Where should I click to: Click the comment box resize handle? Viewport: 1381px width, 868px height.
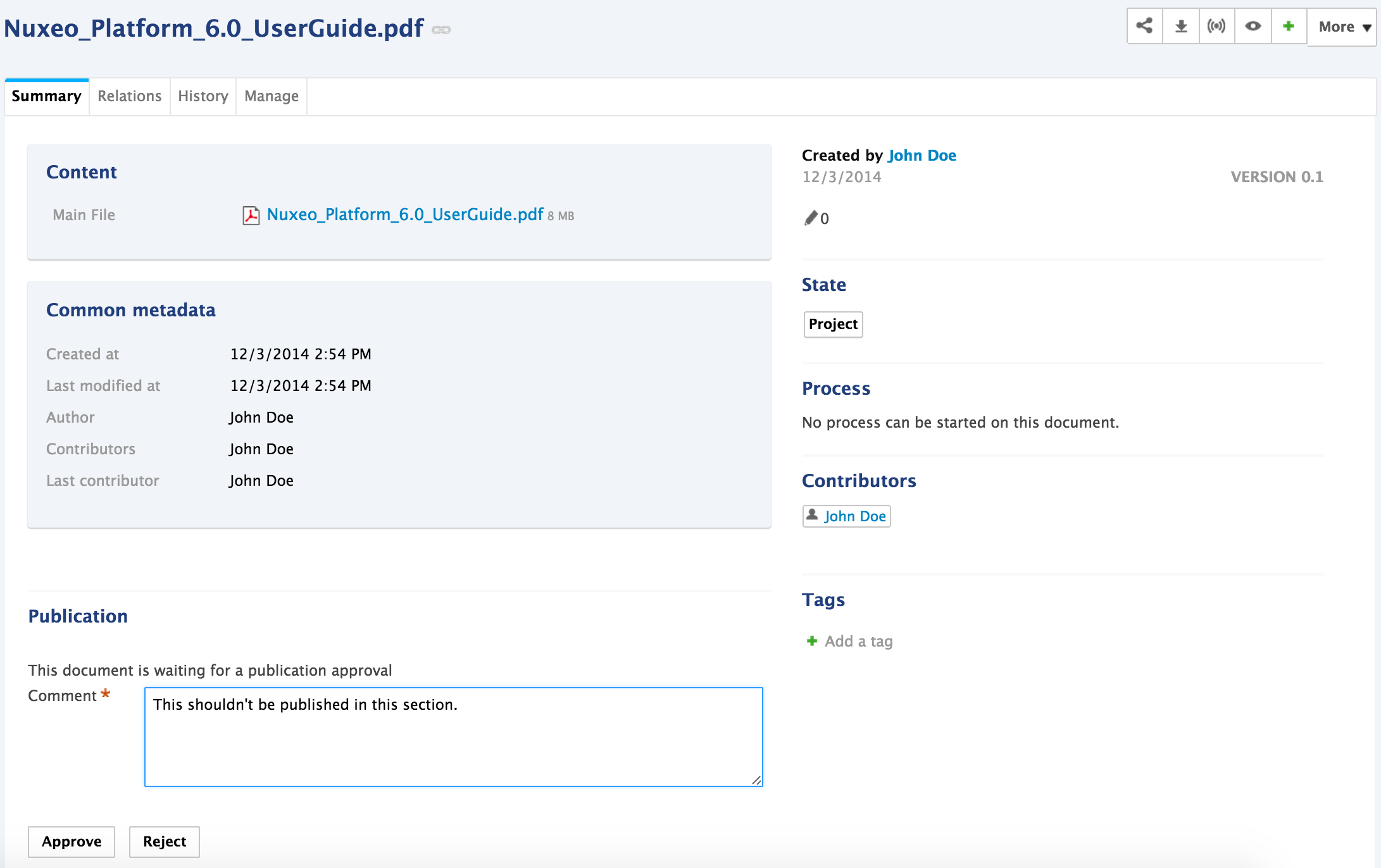click(x=756, y=780)
